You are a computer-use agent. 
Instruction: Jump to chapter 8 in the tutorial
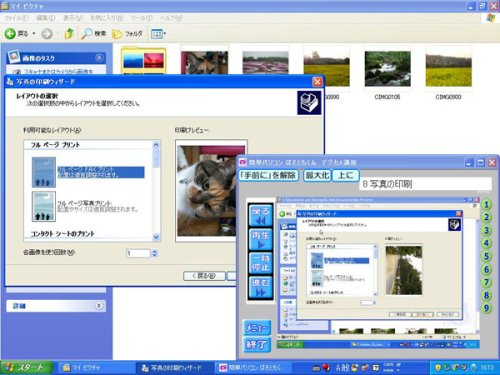coord(486,295)
